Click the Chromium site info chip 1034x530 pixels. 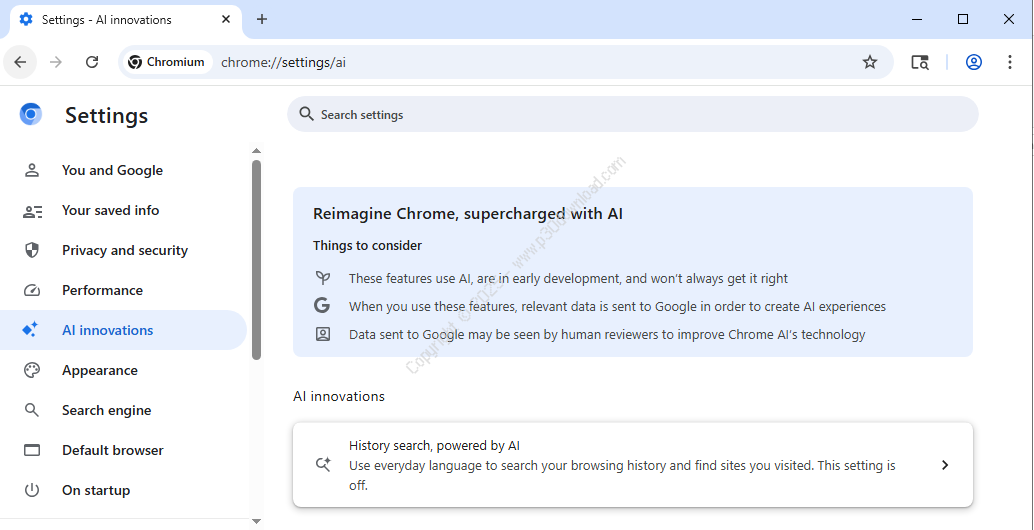(167, 62)
